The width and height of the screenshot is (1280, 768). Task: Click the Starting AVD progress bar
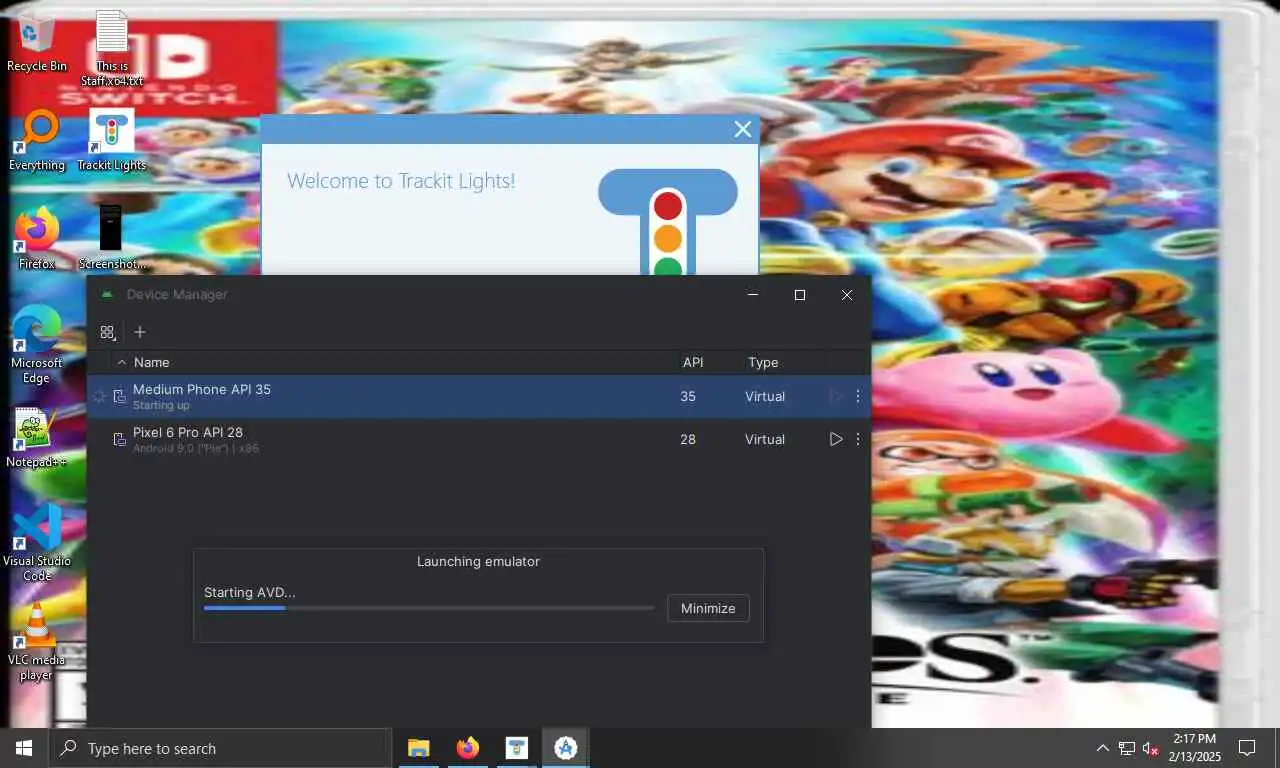click(429, 608)
